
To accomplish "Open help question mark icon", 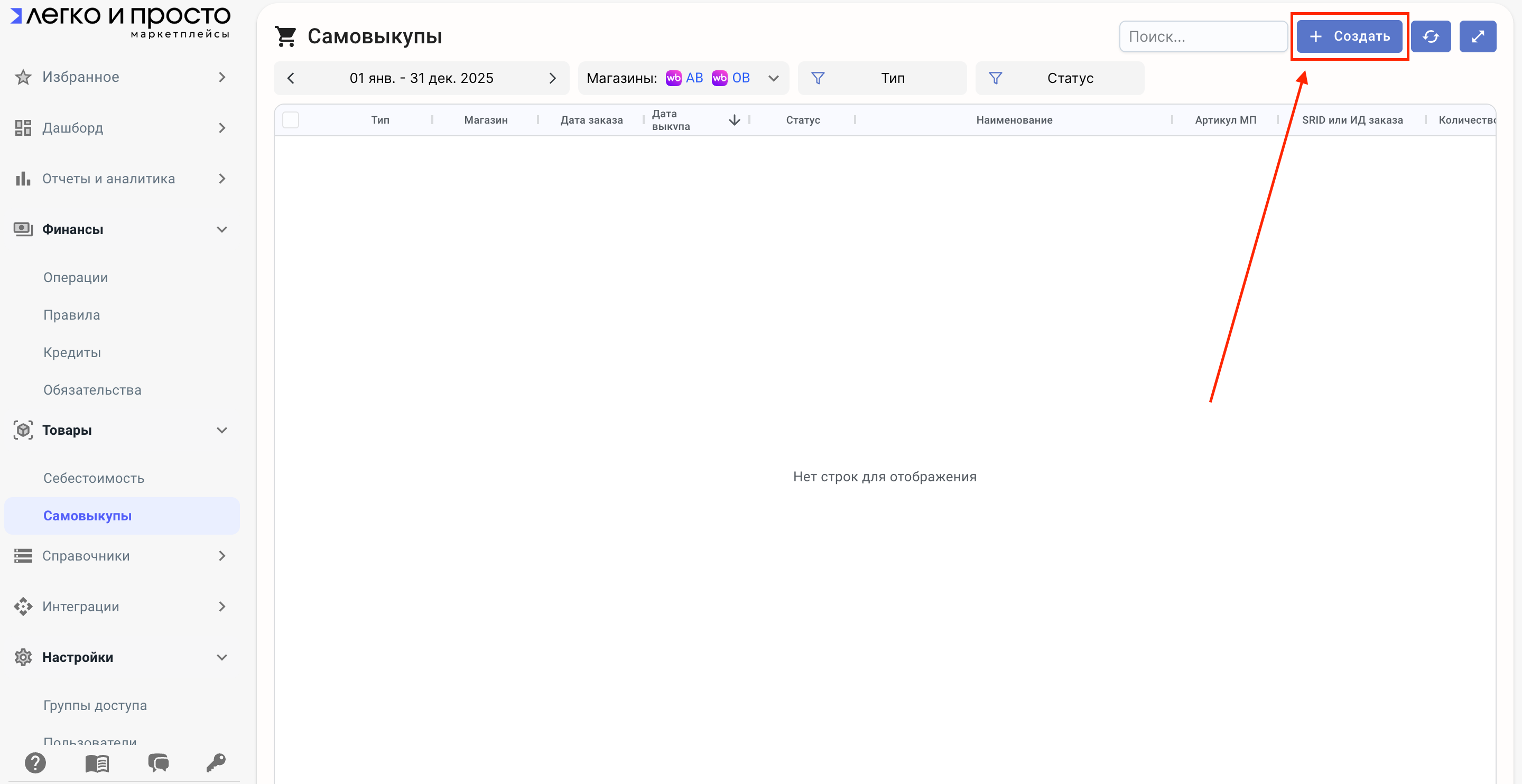I will click(x=35, y=763).
